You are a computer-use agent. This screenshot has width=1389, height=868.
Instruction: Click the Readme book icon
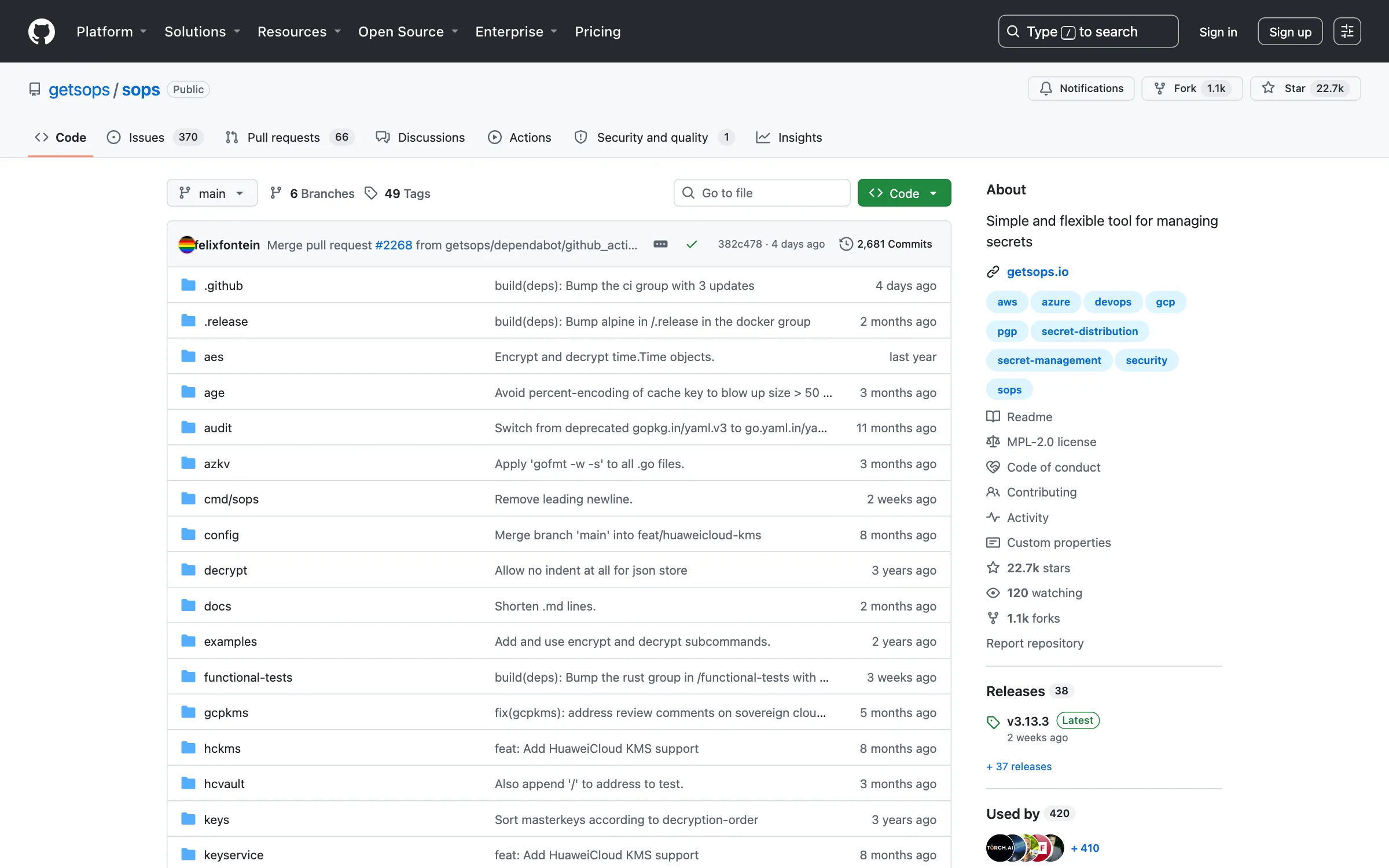(x=993, y=417)
